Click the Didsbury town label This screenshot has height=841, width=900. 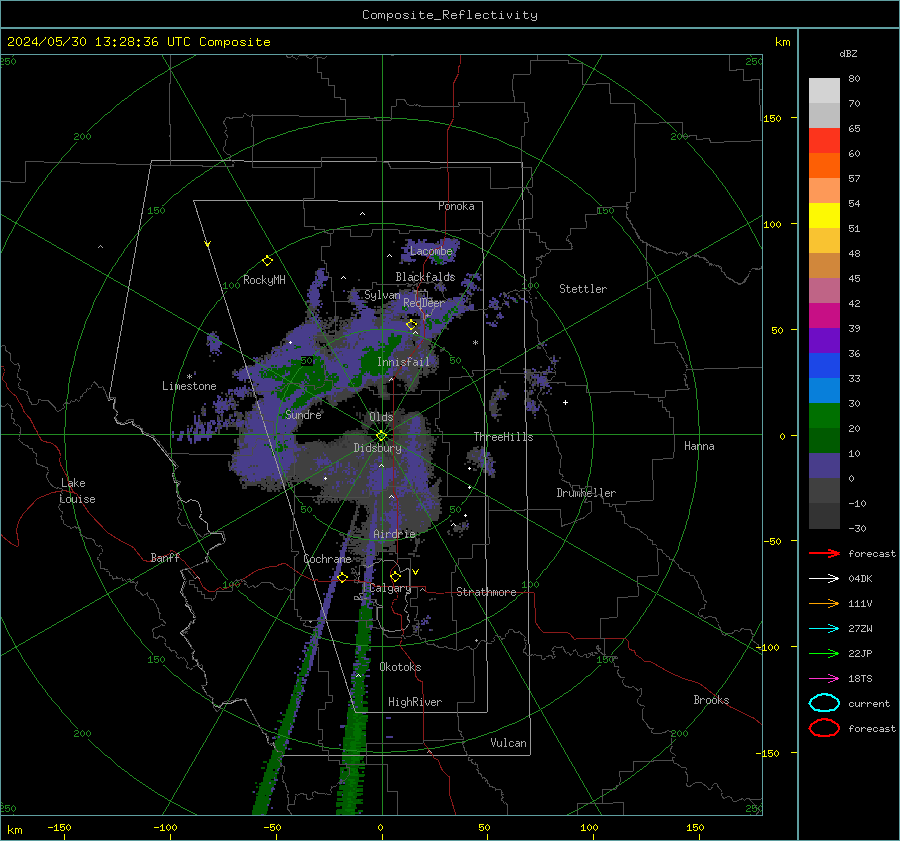click(x=377, y=448)
